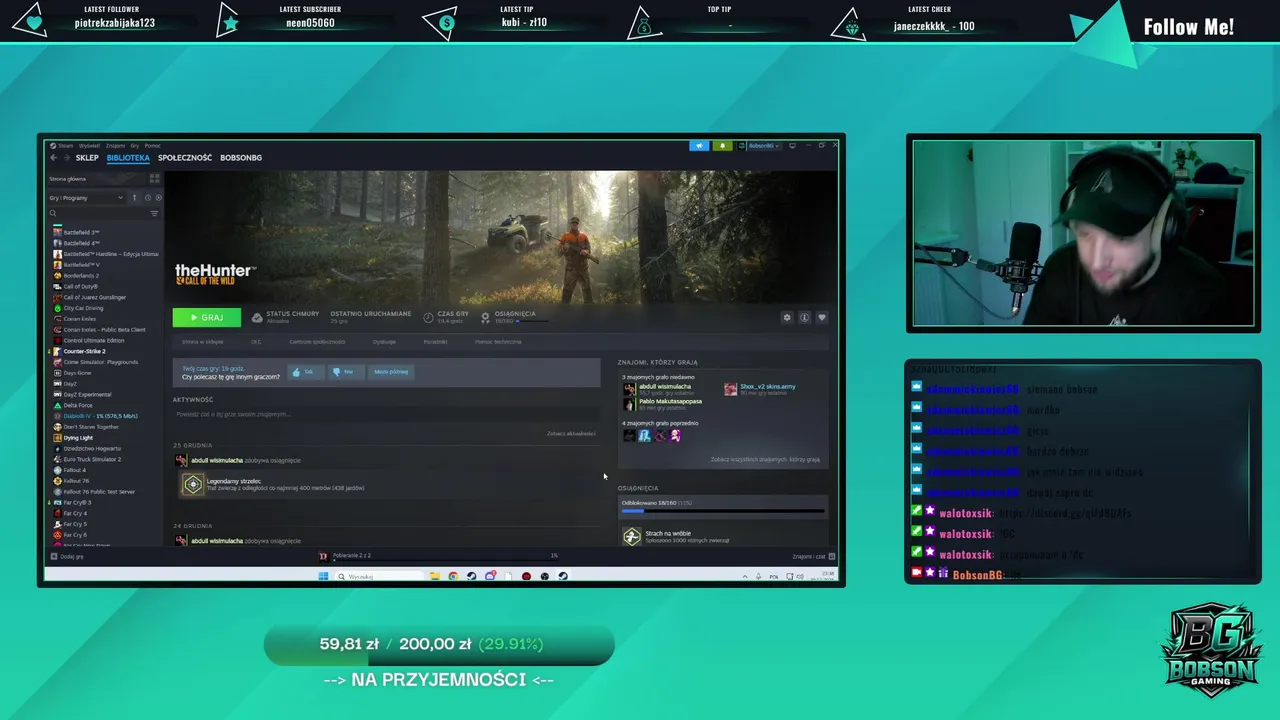
Task: Show game info via the circled i icon
Action: (x=804, y=318)
